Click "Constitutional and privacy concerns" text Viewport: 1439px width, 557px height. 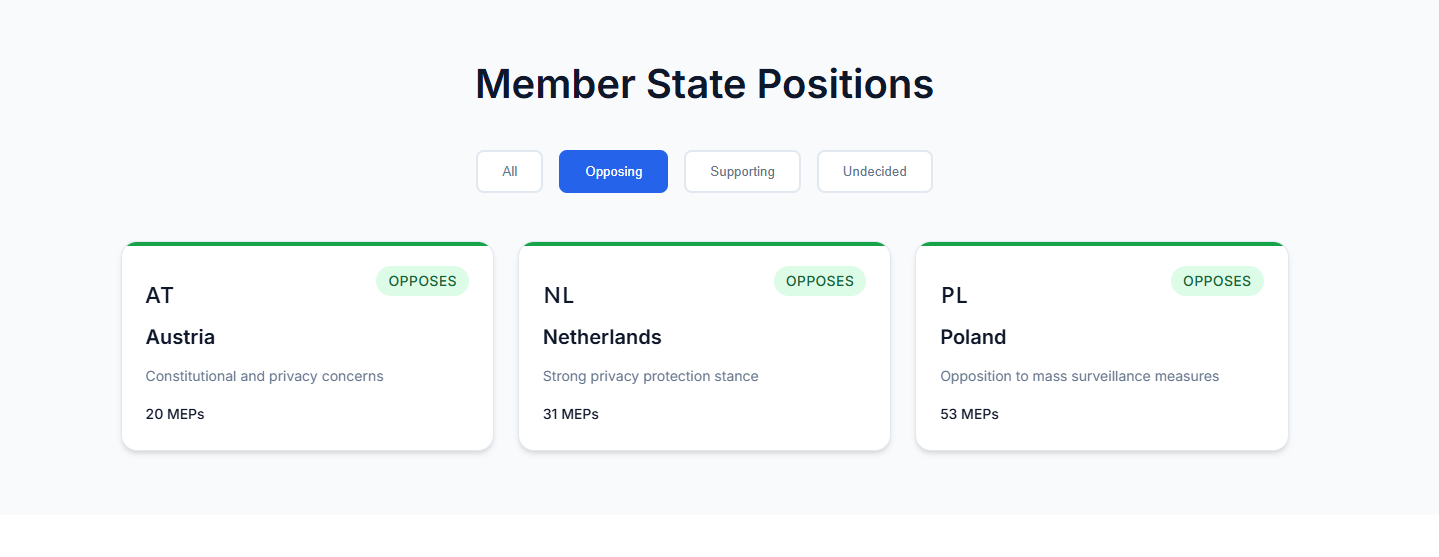click(264, 376)
